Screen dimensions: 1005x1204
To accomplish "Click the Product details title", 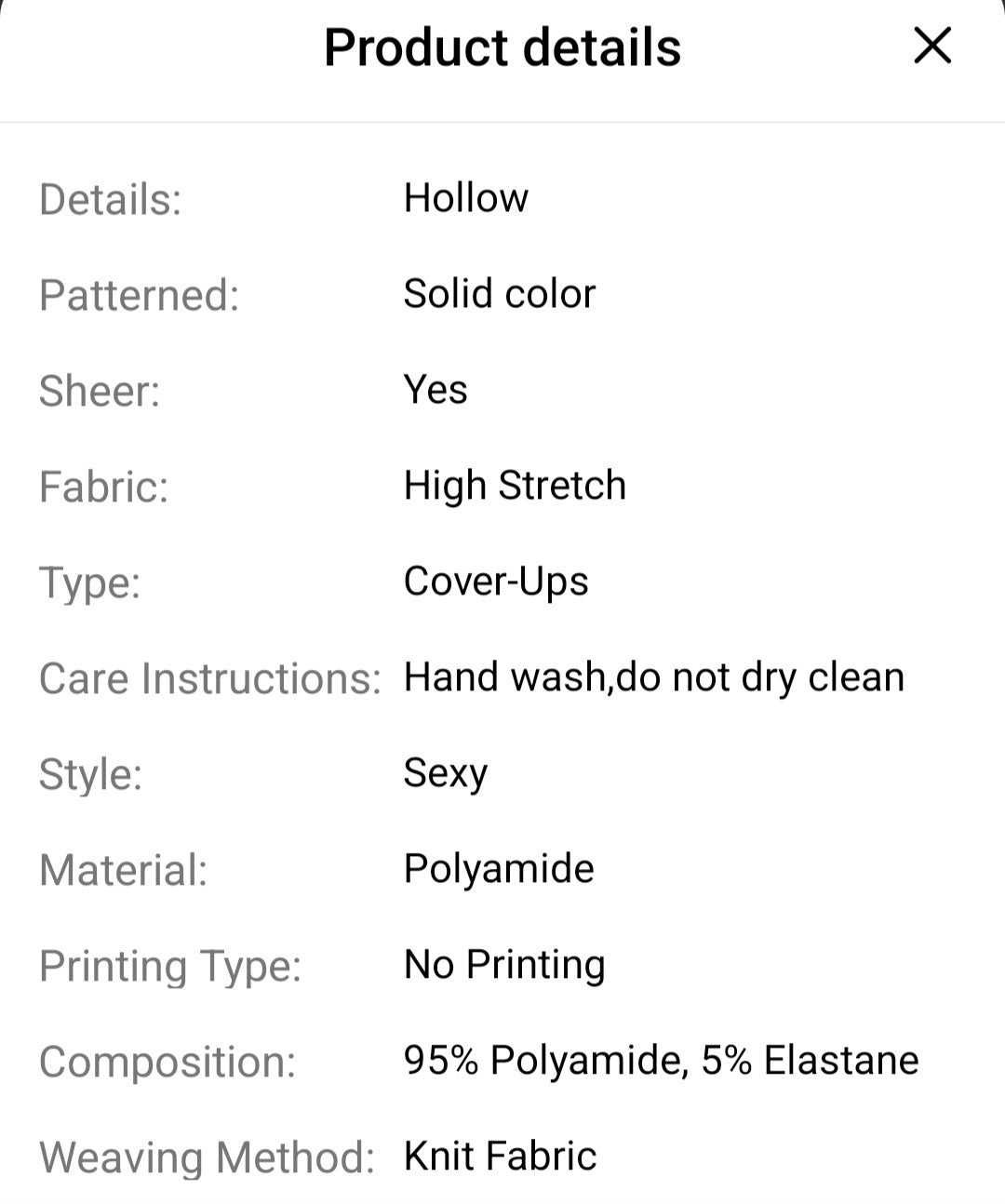I will click(502, 47).
